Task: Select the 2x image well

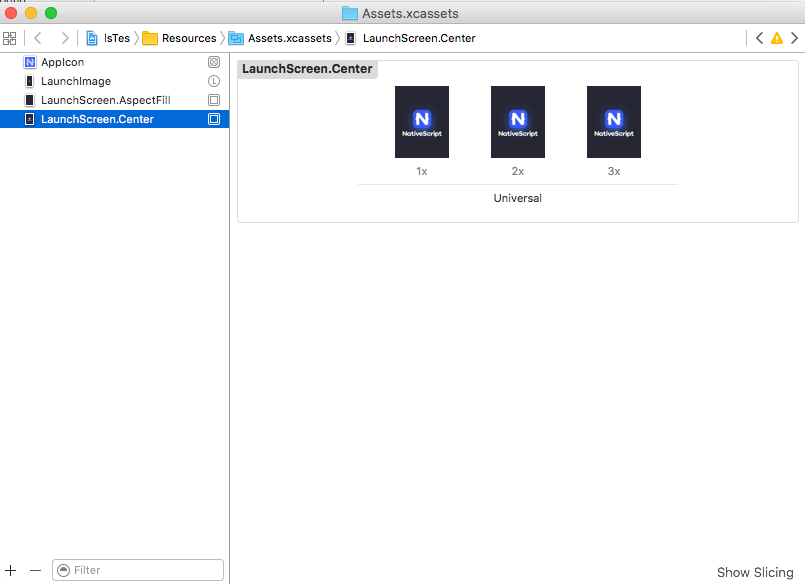Action: tap(518, 122)
